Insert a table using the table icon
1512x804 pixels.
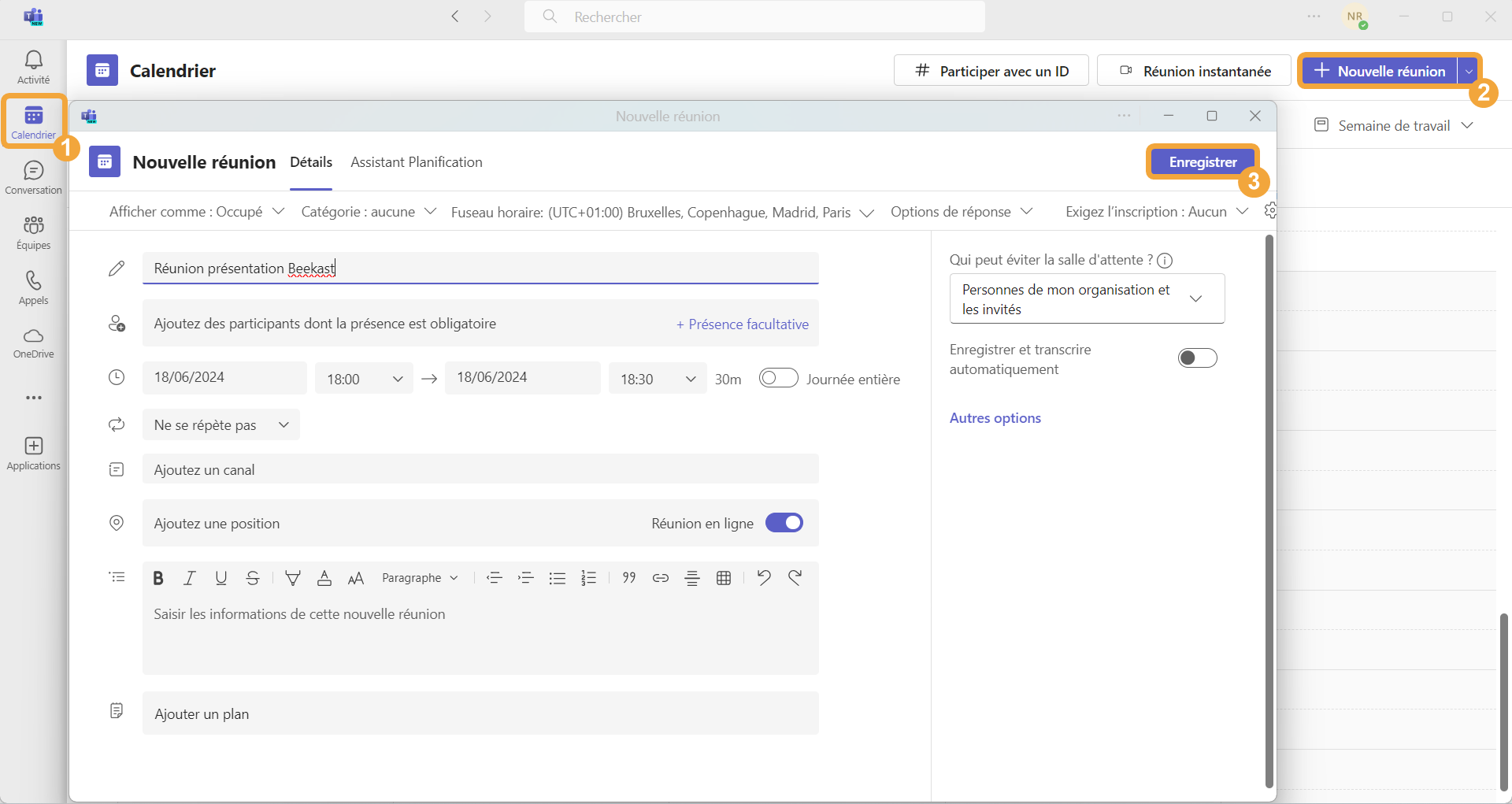(724, 578)
